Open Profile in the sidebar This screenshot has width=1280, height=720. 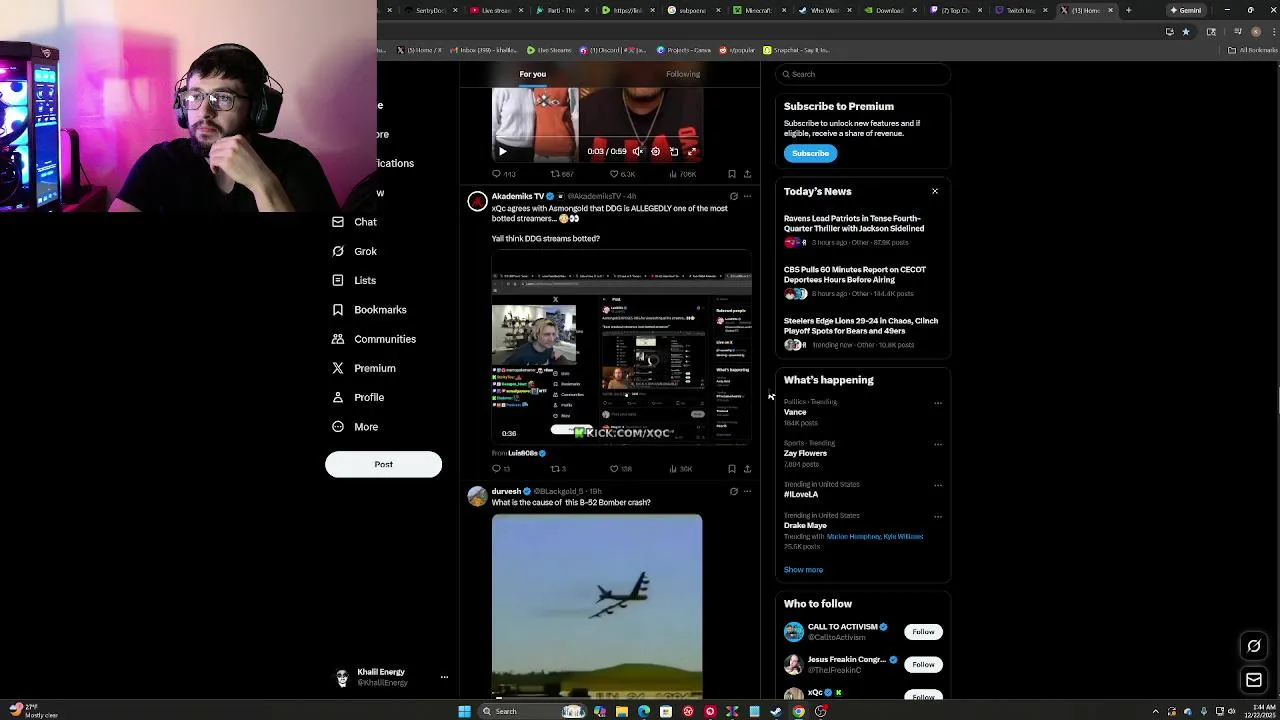point(358,397)
